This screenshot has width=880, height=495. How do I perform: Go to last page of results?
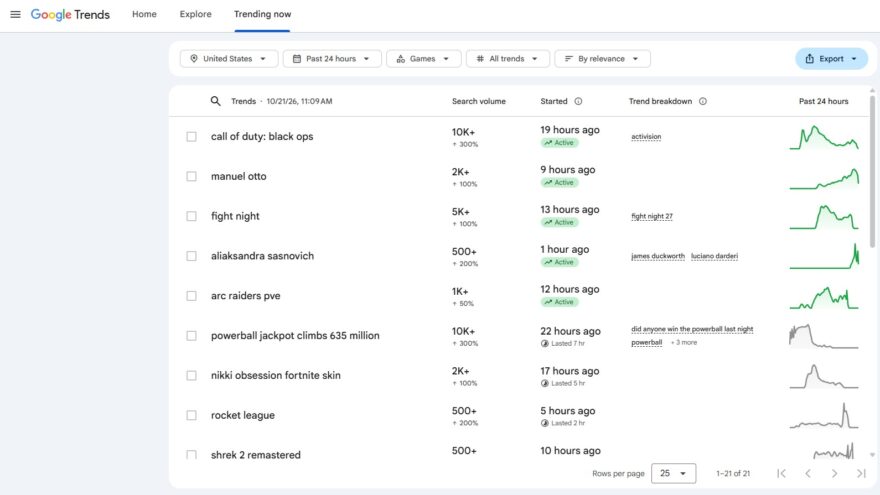pyautogui.click(x=861, y=473)
